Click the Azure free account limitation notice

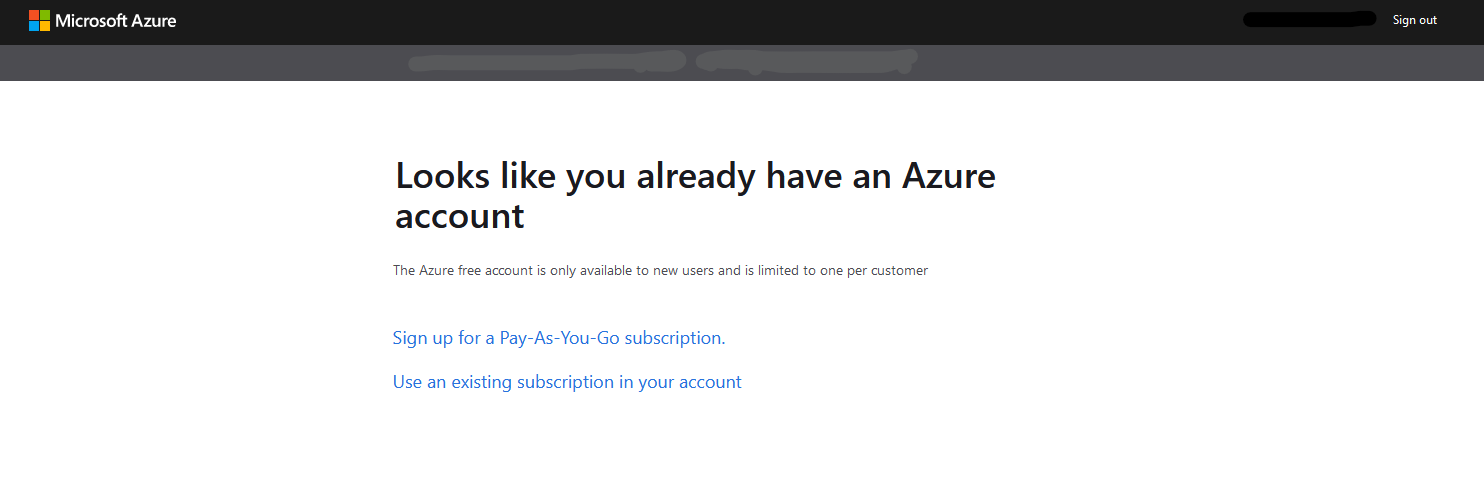pyautogui.click(x=660, y=270)
